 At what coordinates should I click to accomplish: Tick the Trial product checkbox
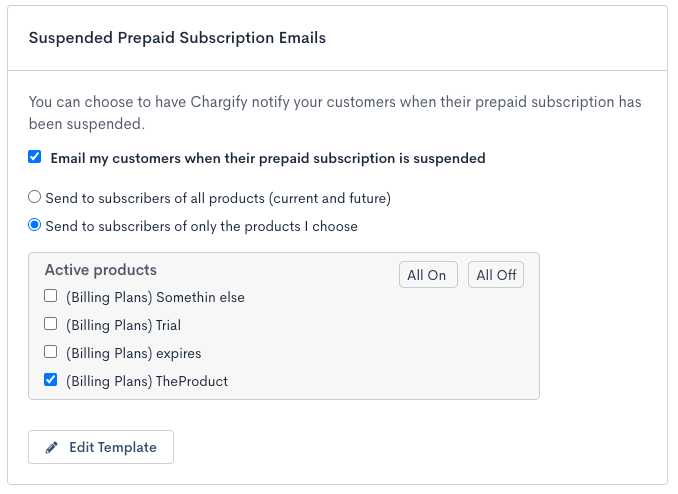51,324
